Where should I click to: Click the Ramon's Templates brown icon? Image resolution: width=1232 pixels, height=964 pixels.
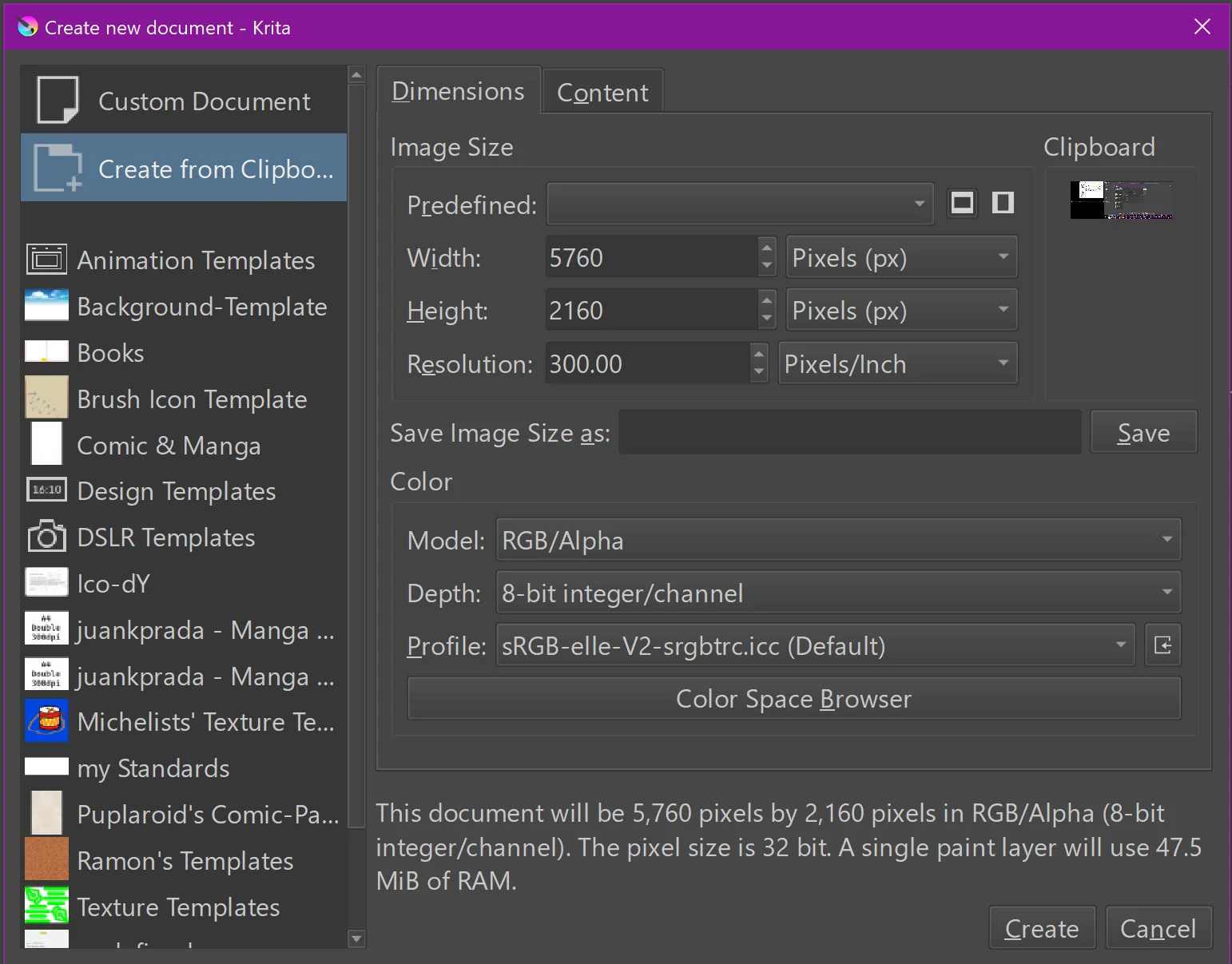[x=46, y=859]
